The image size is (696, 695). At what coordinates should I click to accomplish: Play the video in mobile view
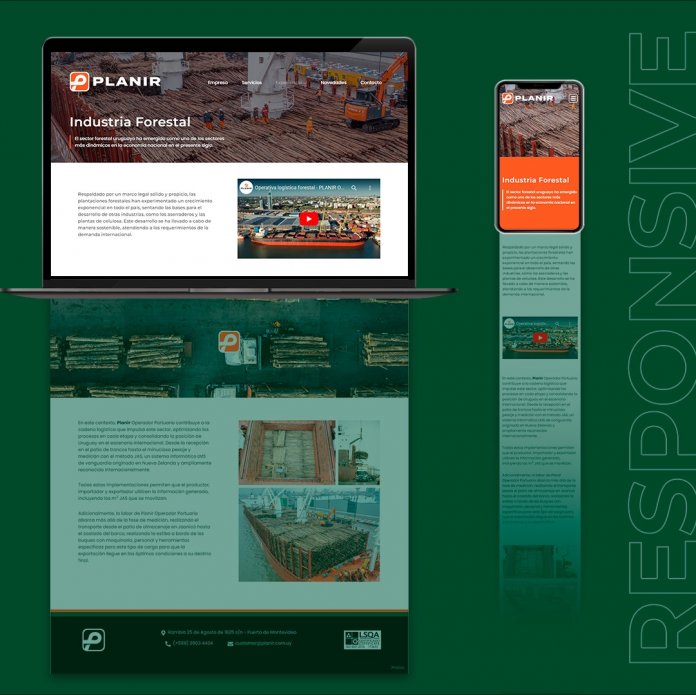(x=540, y=338)
